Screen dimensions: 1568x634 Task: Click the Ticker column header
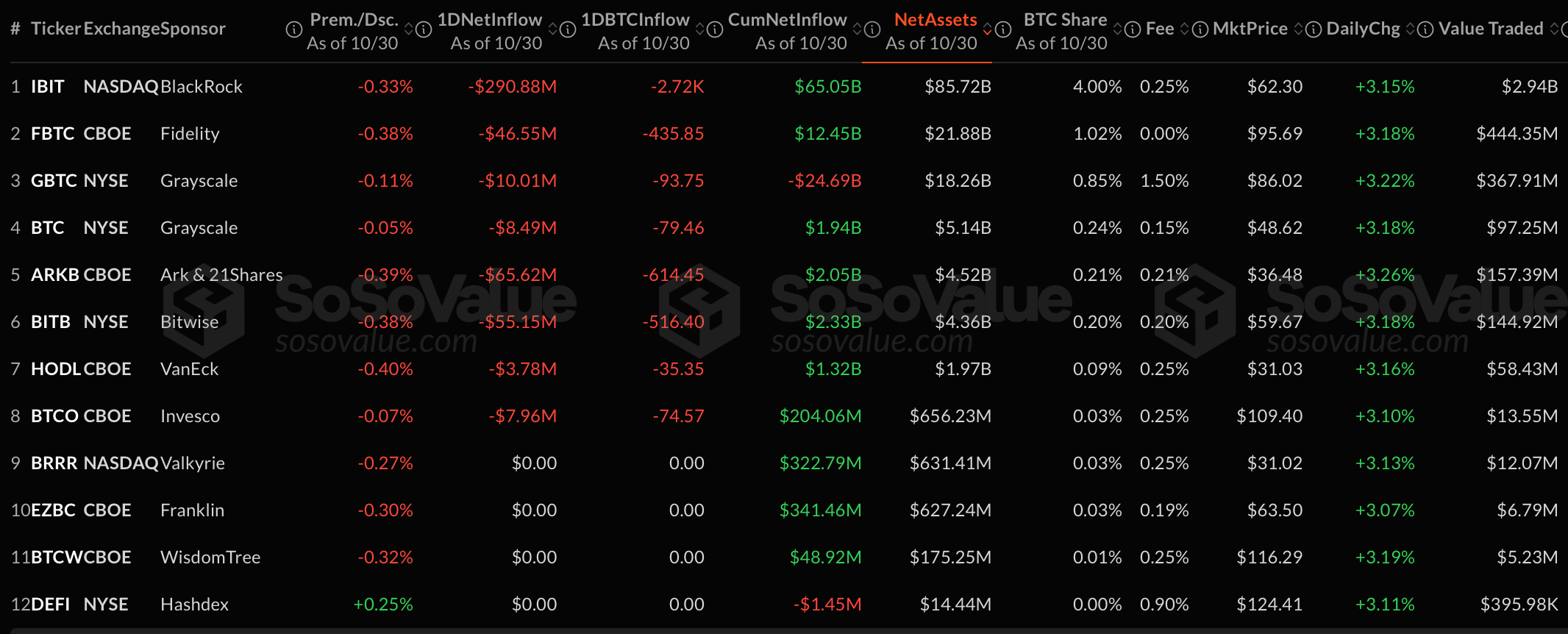pos(56,29)
